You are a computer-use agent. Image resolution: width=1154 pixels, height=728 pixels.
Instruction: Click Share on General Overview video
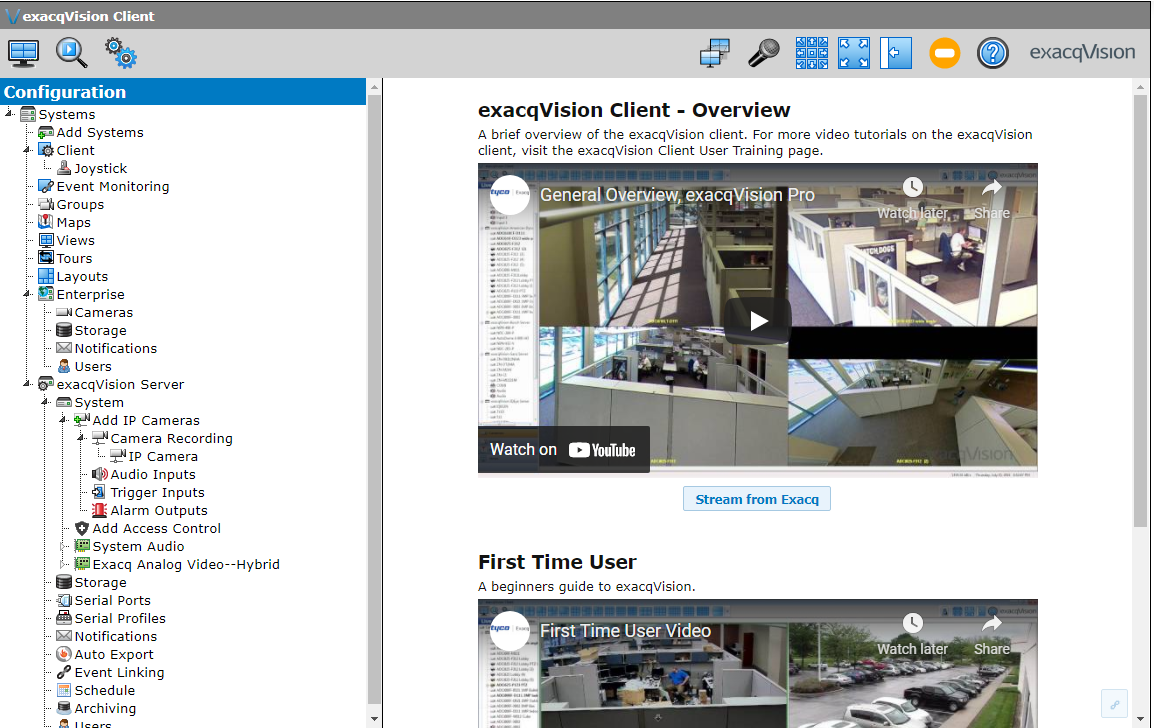991,199
